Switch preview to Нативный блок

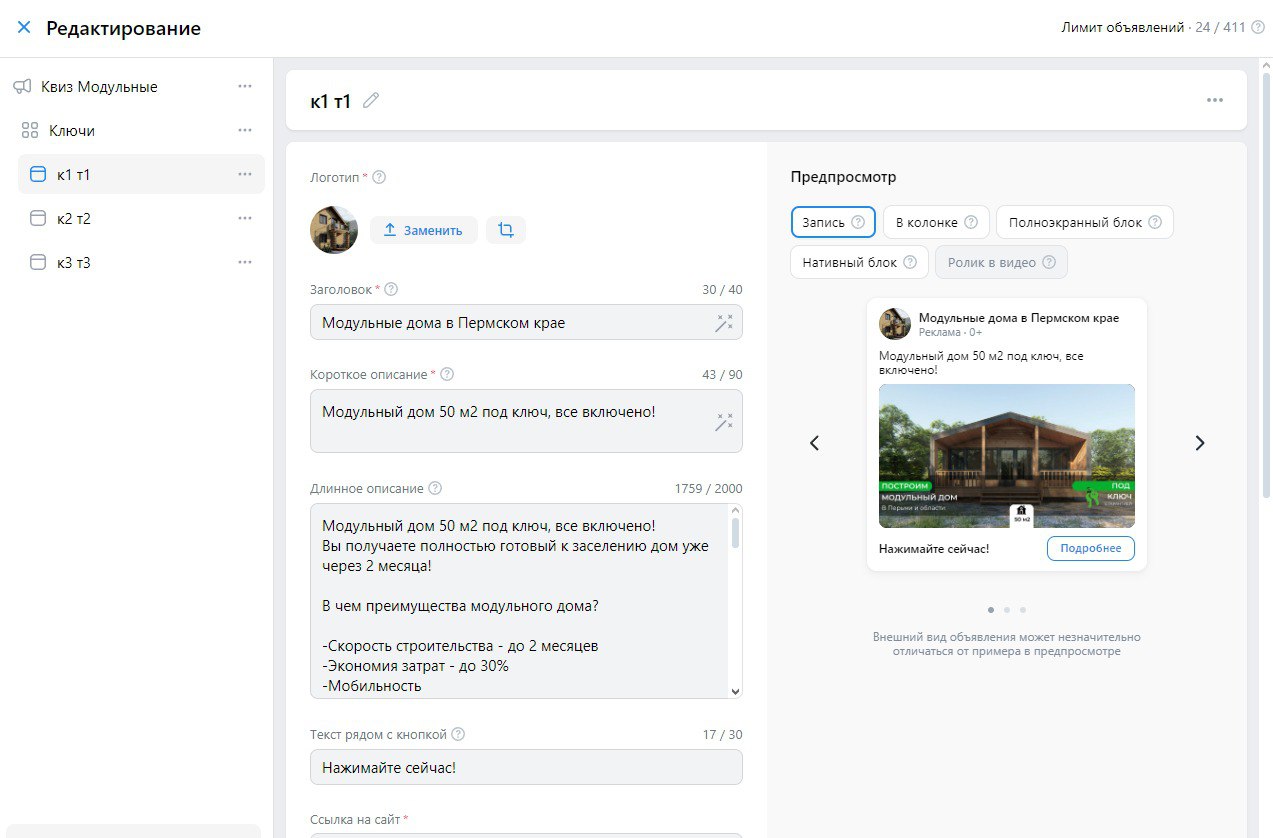(859, 262)
